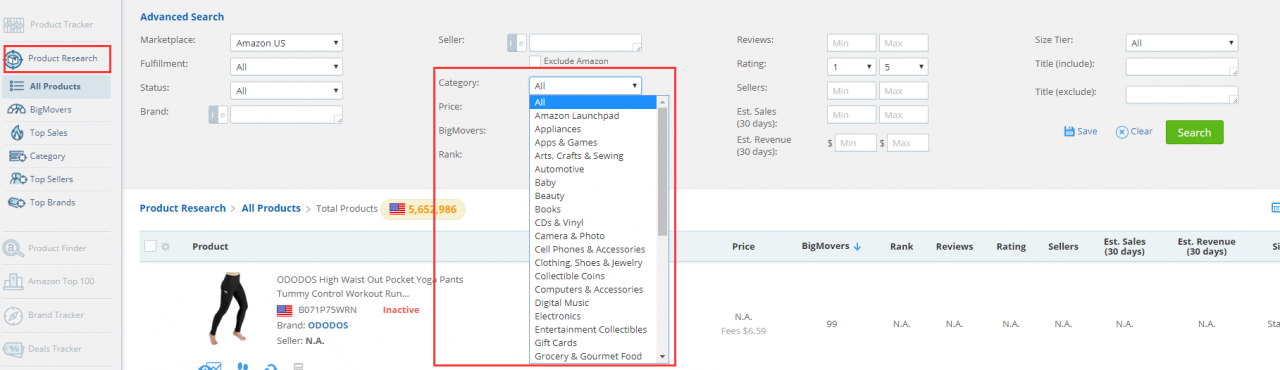
Task: Select Electronics in the category list
Action: coord(557,316)
